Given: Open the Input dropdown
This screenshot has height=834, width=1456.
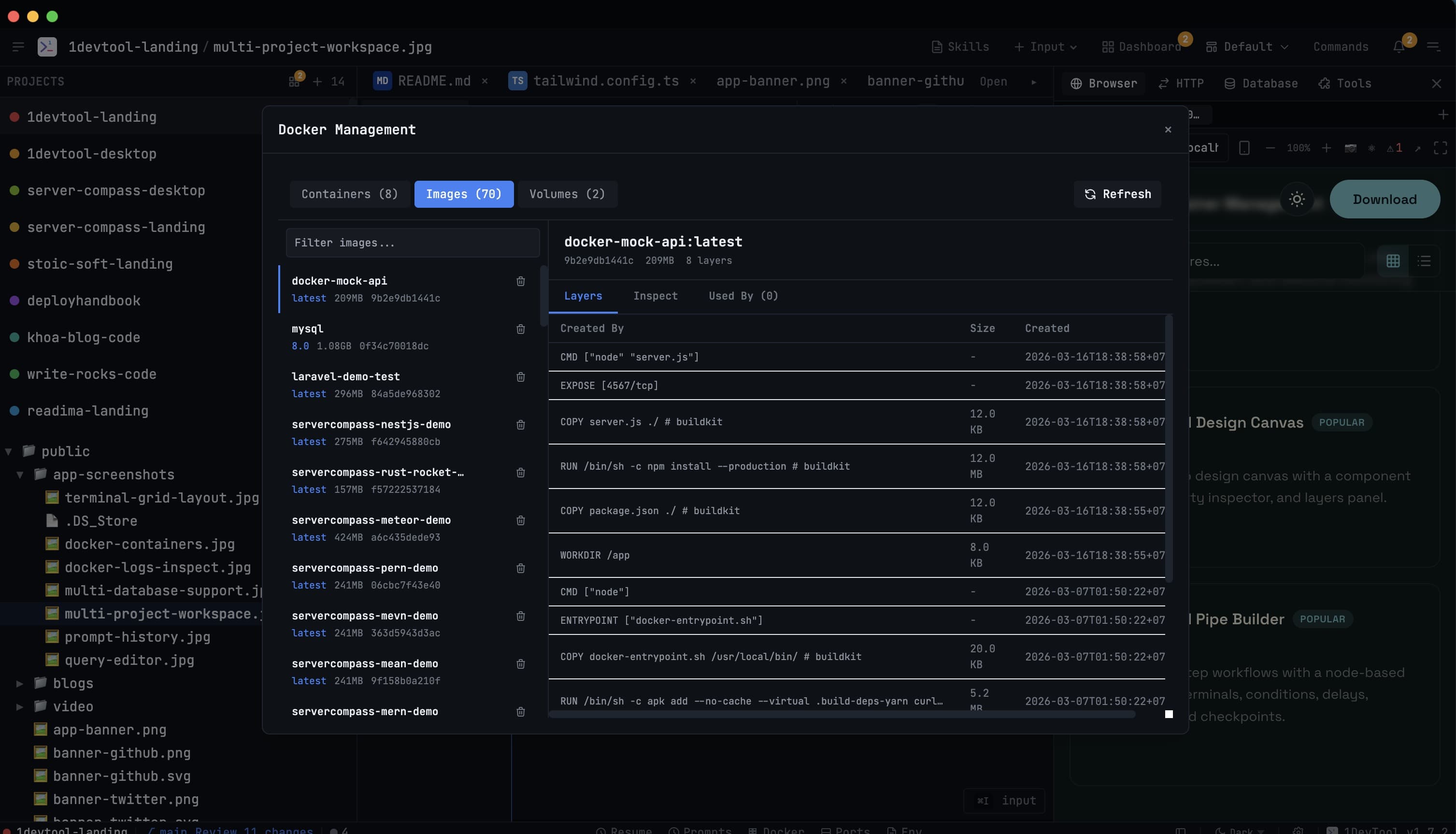Looking at the screenshot, I should click(1045, 46).
